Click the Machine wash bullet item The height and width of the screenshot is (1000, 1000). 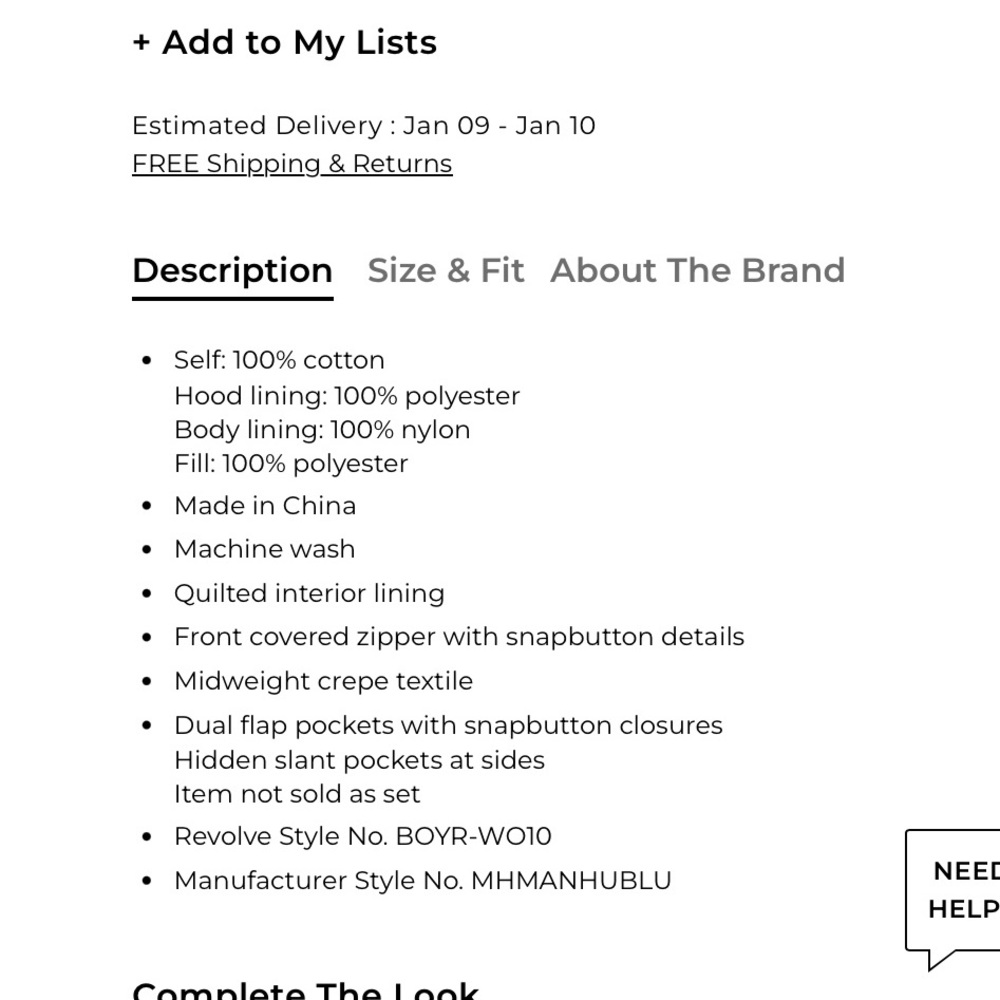point(265,549)
